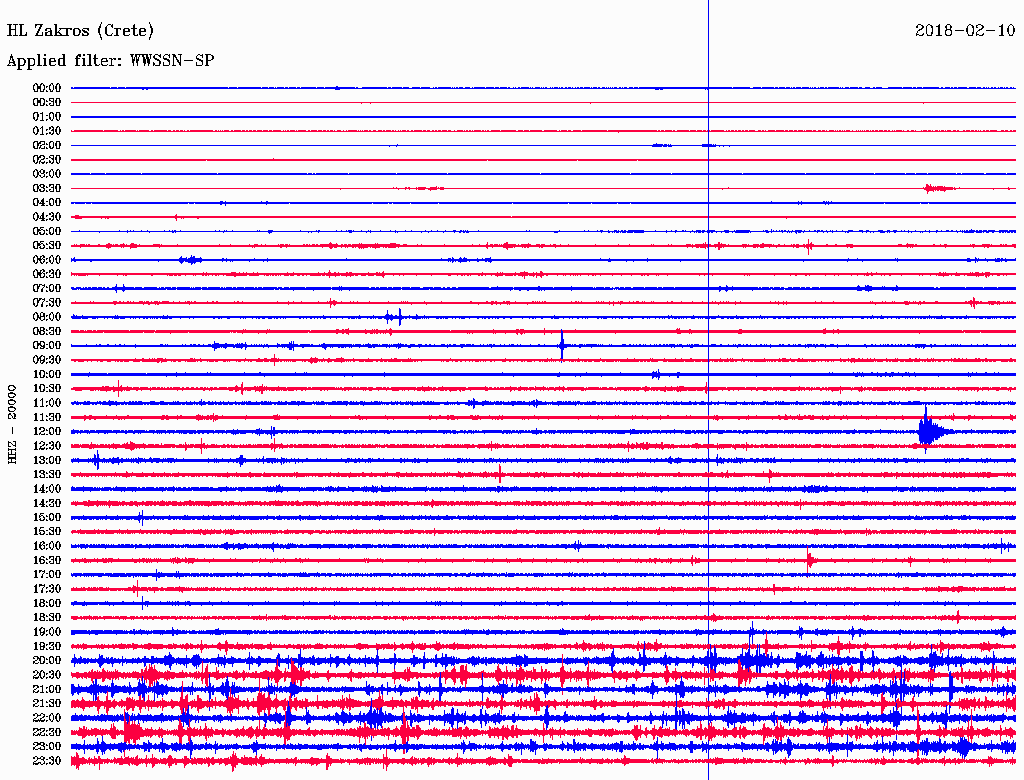Screen dimensions: 1024x780
Task: Click the 23:00 time label
Action: tap(47, 746)
